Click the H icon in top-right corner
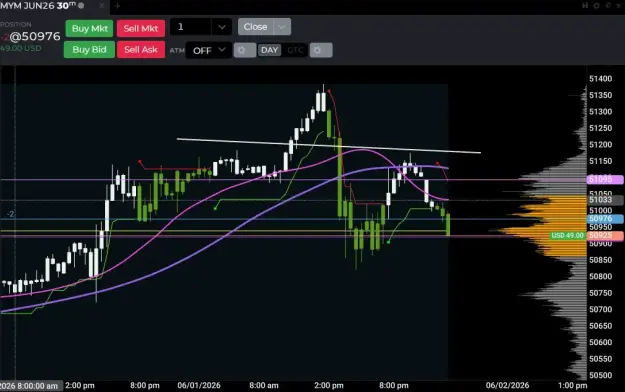 [x=585, y=6]
